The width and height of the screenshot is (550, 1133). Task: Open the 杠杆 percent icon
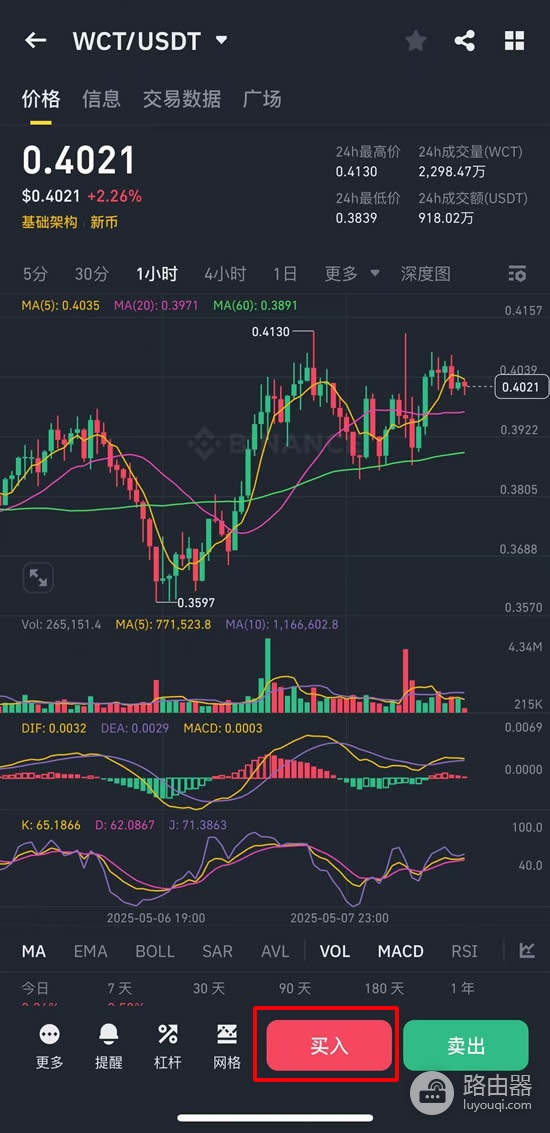point(168,1034)
